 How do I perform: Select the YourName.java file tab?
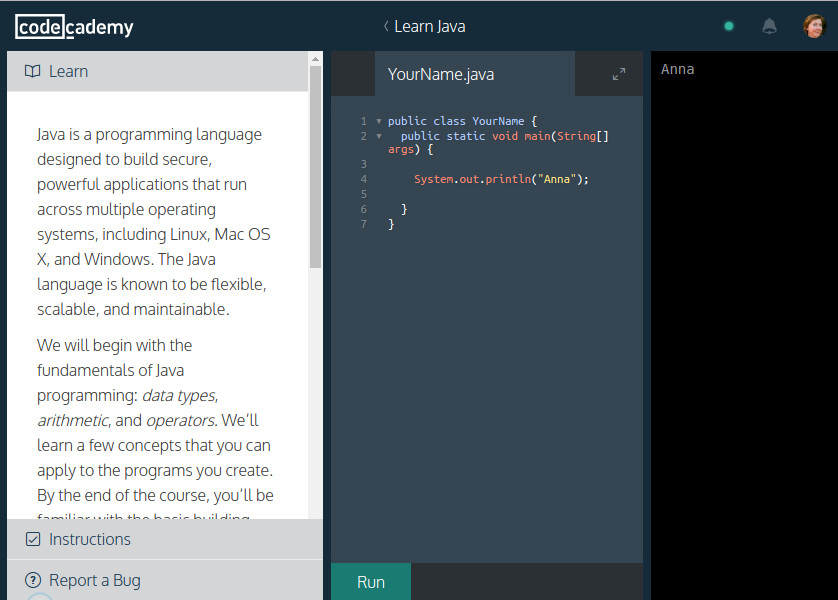pyautogui.click(x=475, y=74)
